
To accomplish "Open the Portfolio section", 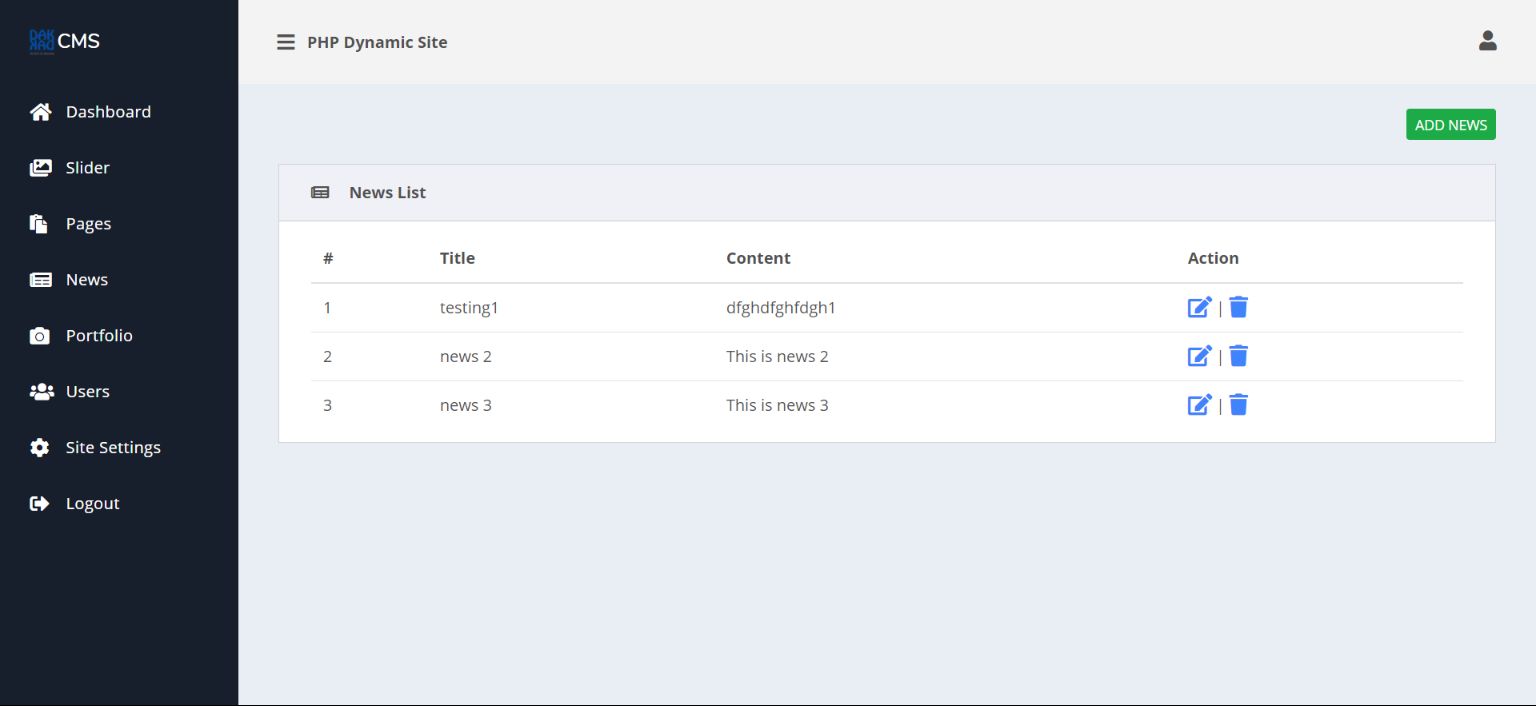I will pos(98,336).
